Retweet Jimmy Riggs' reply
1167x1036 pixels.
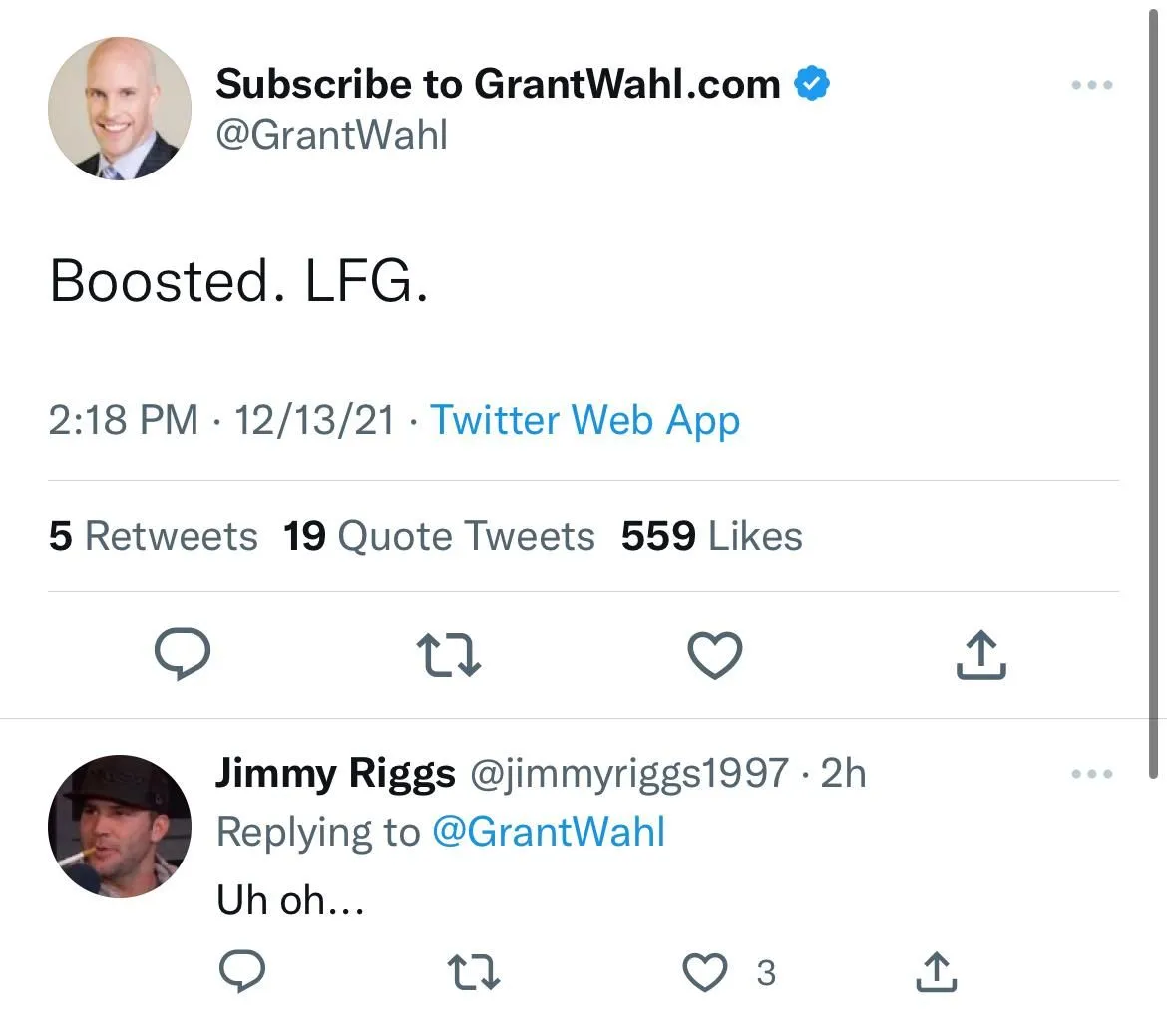tap(475, 972)
